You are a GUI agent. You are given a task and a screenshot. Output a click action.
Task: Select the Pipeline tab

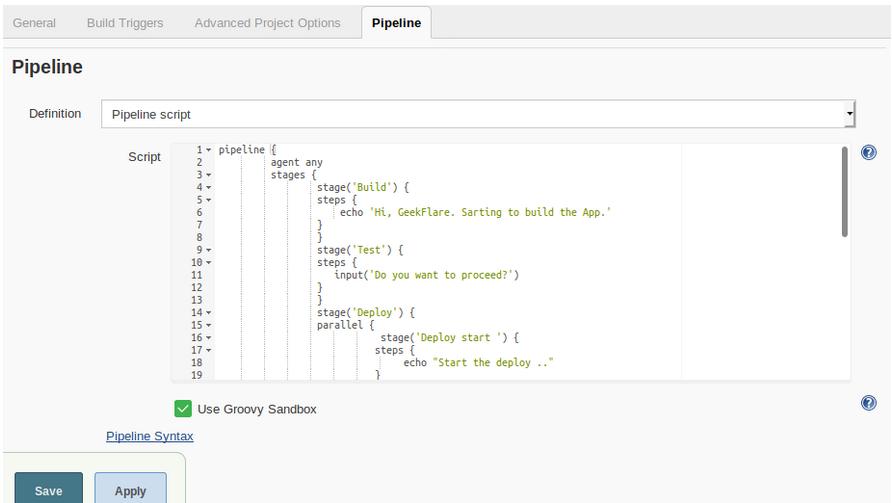click(396, 23)
